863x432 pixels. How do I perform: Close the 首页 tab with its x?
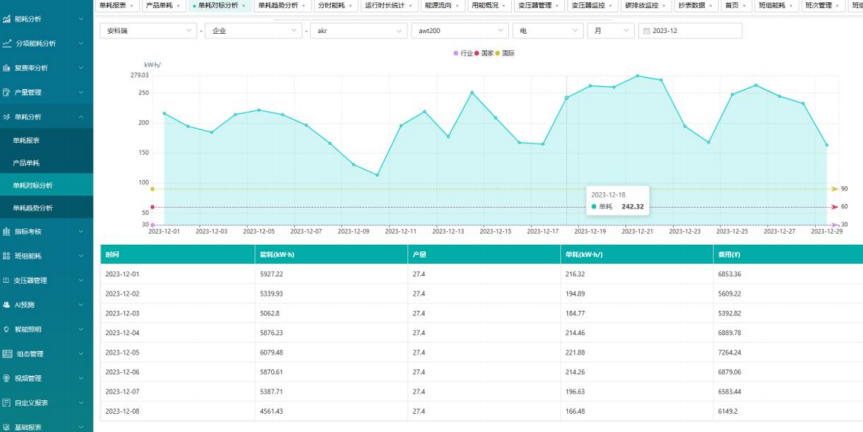click(x=744, y=5)
